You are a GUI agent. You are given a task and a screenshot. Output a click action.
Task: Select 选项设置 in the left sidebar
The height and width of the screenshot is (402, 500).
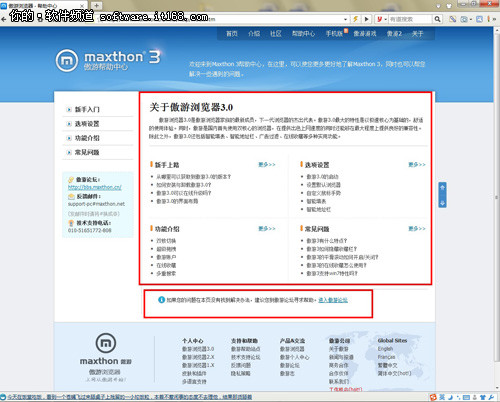pyautogui.click(x=87, y=124)
